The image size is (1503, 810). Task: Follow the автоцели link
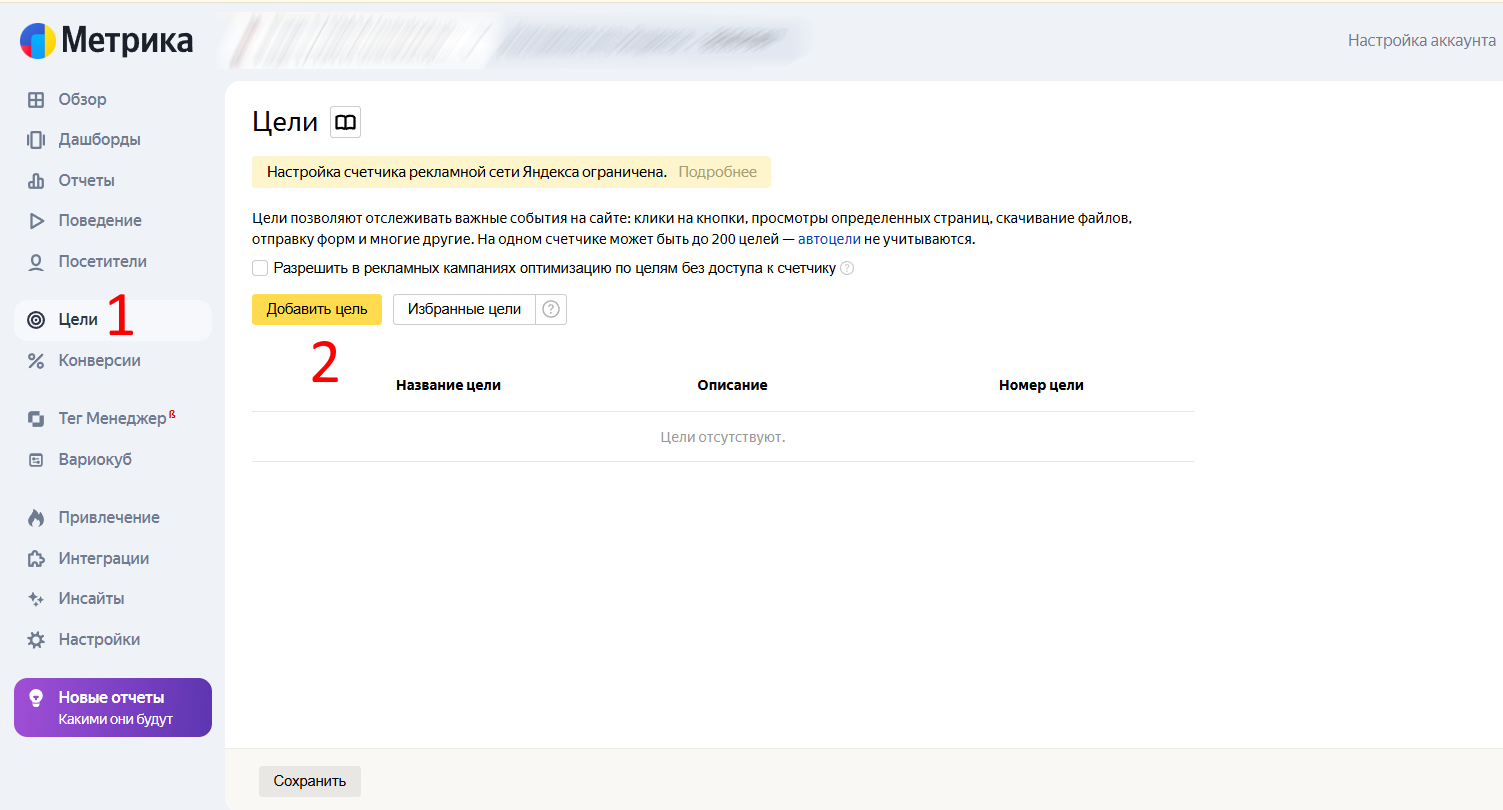[829, 240]
